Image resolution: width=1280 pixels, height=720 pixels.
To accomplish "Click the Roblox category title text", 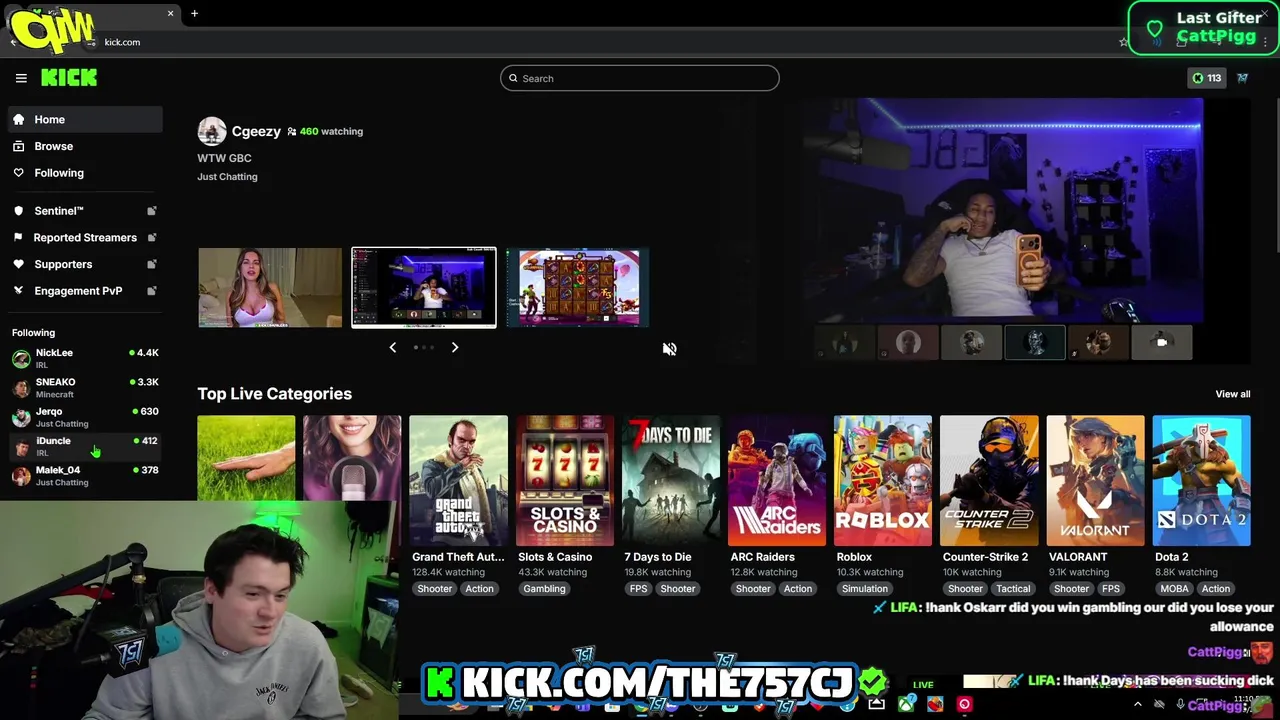I will click(x=854, y=557).
